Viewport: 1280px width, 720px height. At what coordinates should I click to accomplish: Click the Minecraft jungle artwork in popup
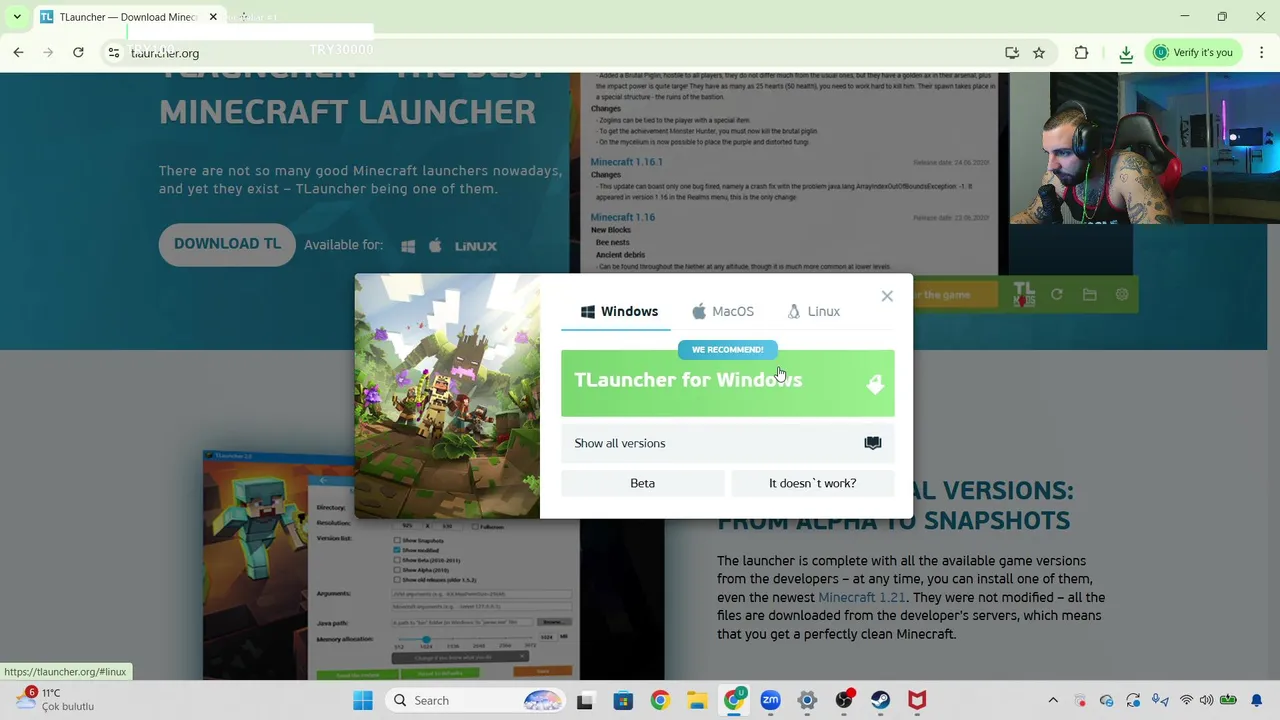(x=447, y=396)
